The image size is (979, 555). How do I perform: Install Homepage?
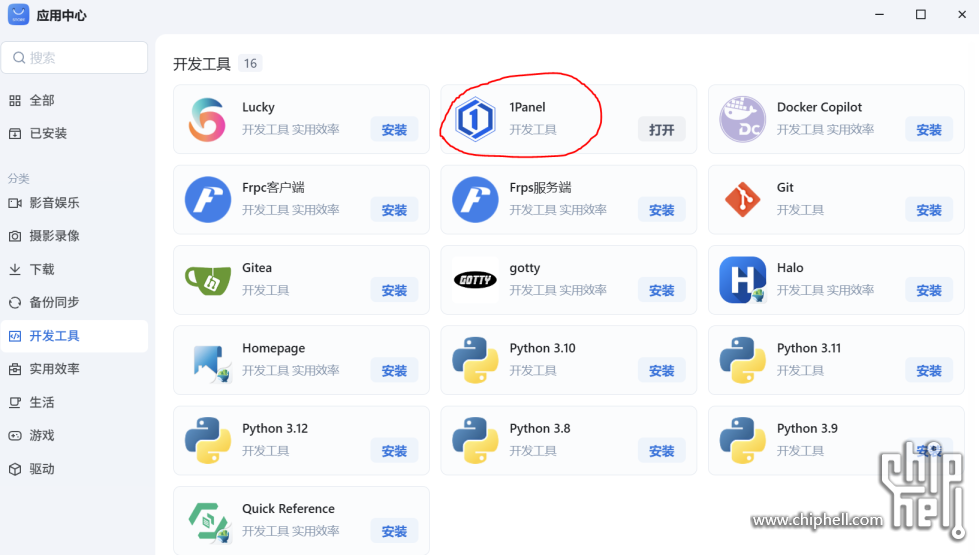click(x=395, y=370)
